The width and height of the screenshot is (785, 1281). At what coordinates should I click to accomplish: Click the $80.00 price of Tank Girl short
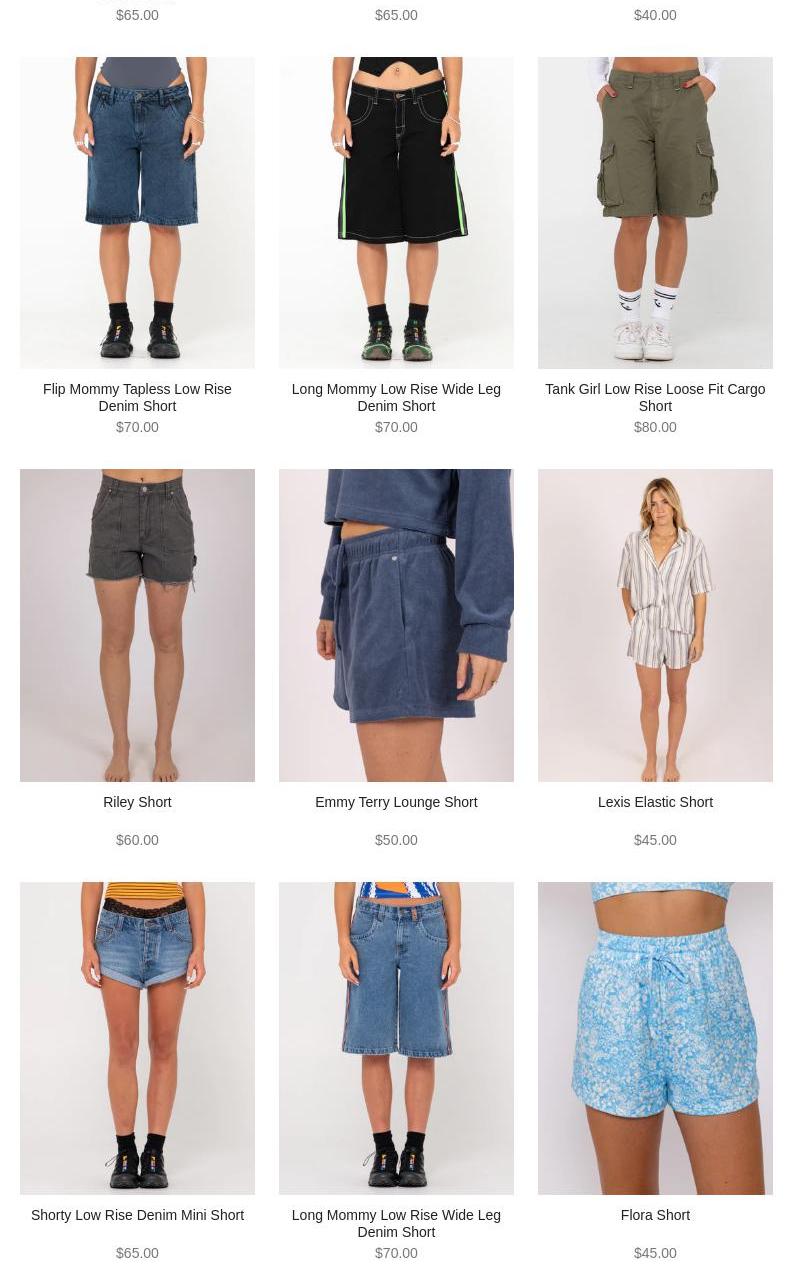(x=655, y=427)
